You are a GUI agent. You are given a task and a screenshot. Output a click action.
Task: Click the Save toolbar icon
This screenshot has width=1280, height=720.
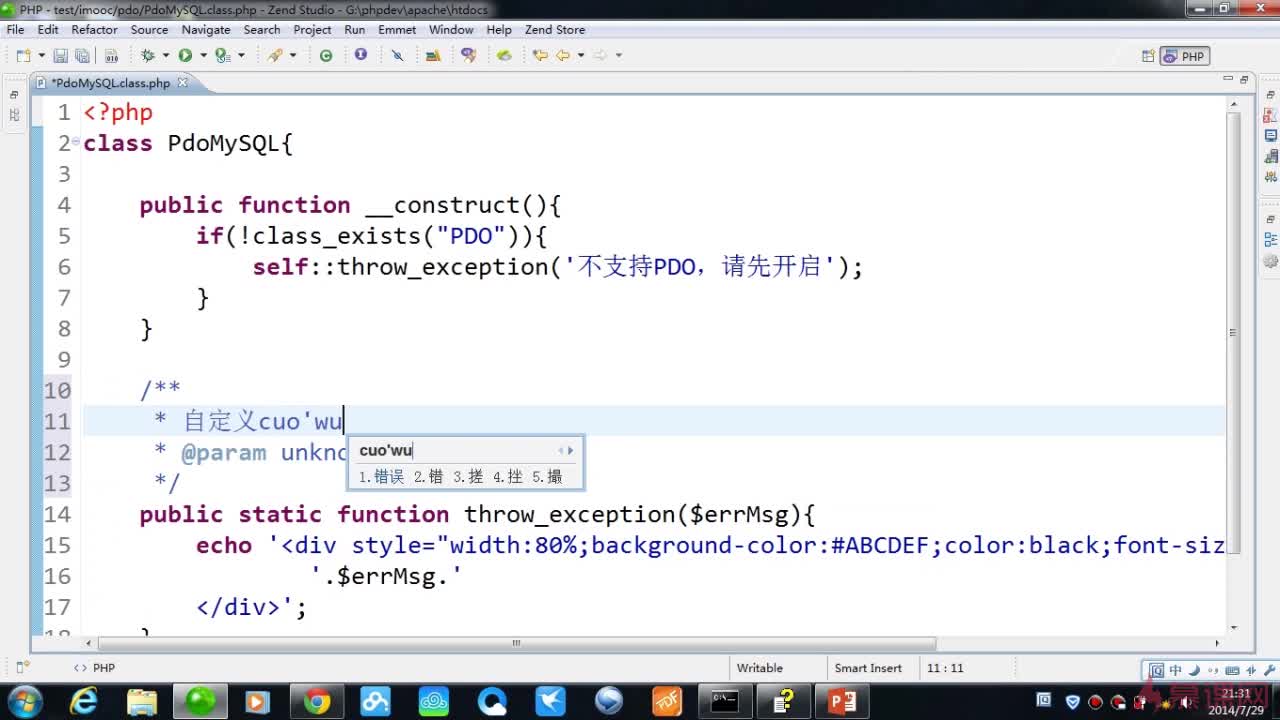click(61, 56)
